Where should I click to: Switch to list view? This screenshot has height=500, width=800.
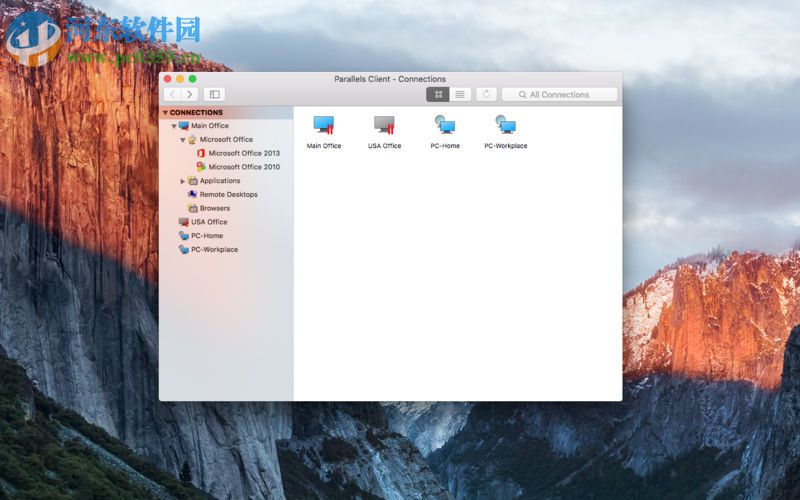[x=460, y=94]
